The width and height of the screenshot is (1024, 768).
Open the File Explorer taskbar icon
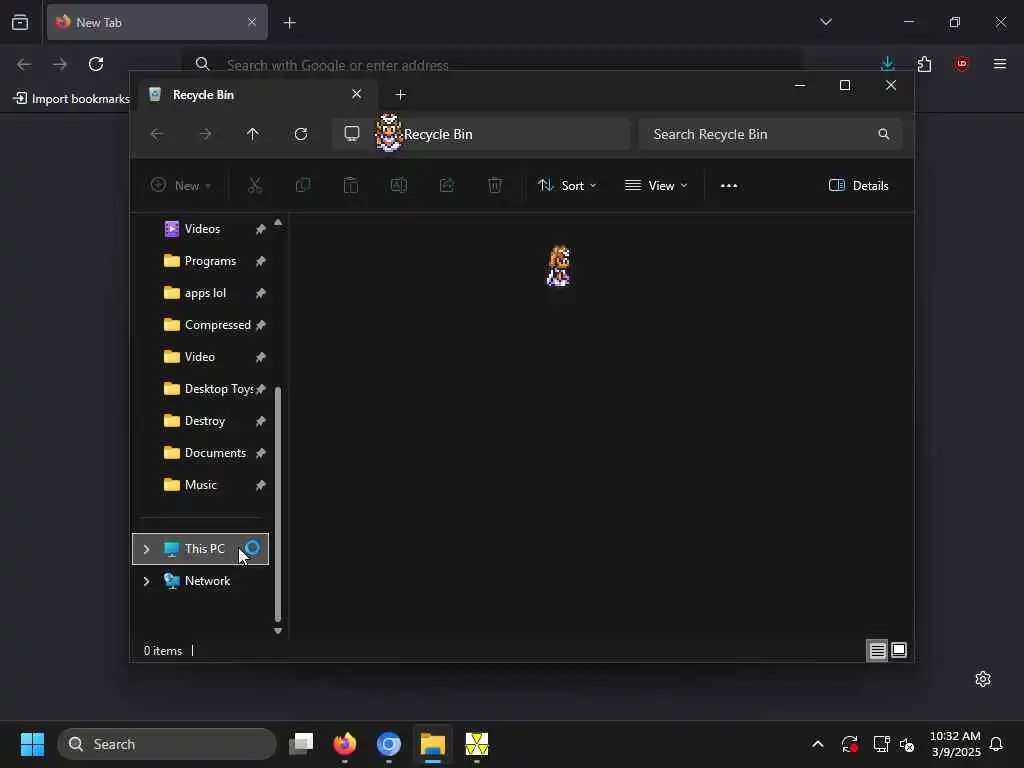pyautogui.click(x=432, y=744)
